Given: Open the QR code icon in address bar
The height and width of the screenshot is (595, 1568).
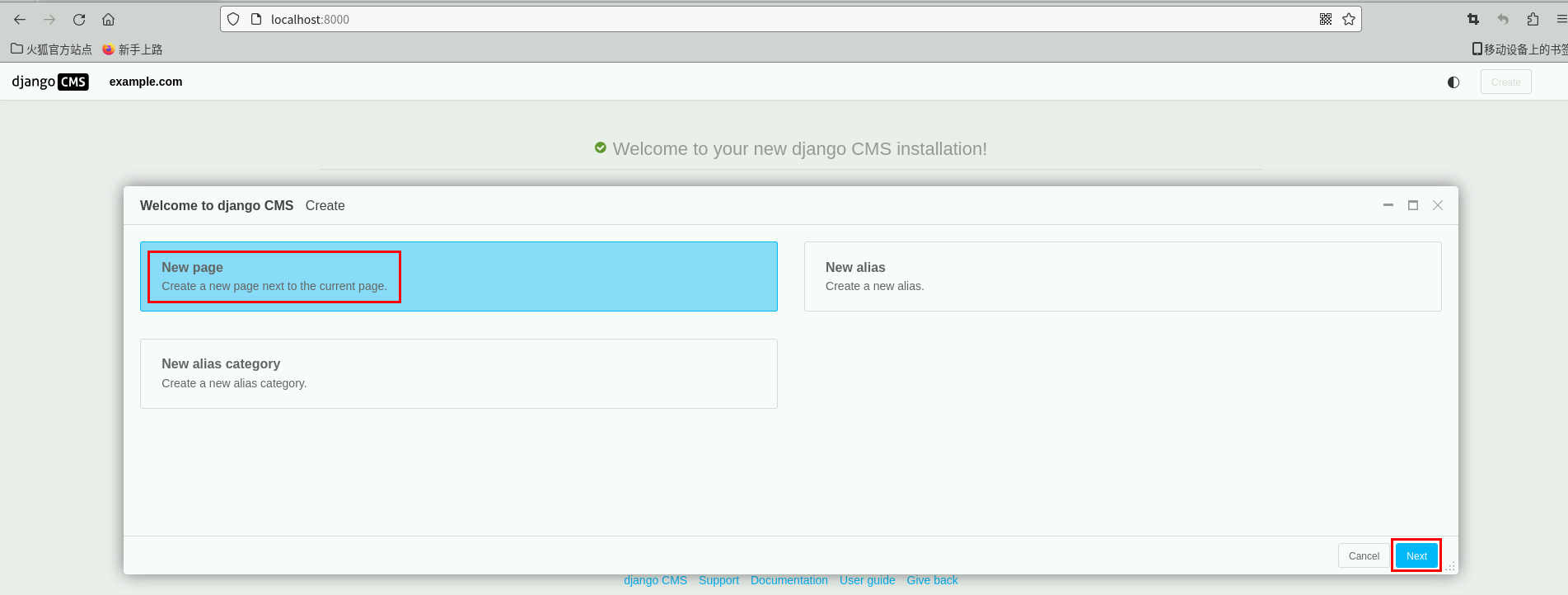Looking at the screenshot, I should [x=1326, y=19].
